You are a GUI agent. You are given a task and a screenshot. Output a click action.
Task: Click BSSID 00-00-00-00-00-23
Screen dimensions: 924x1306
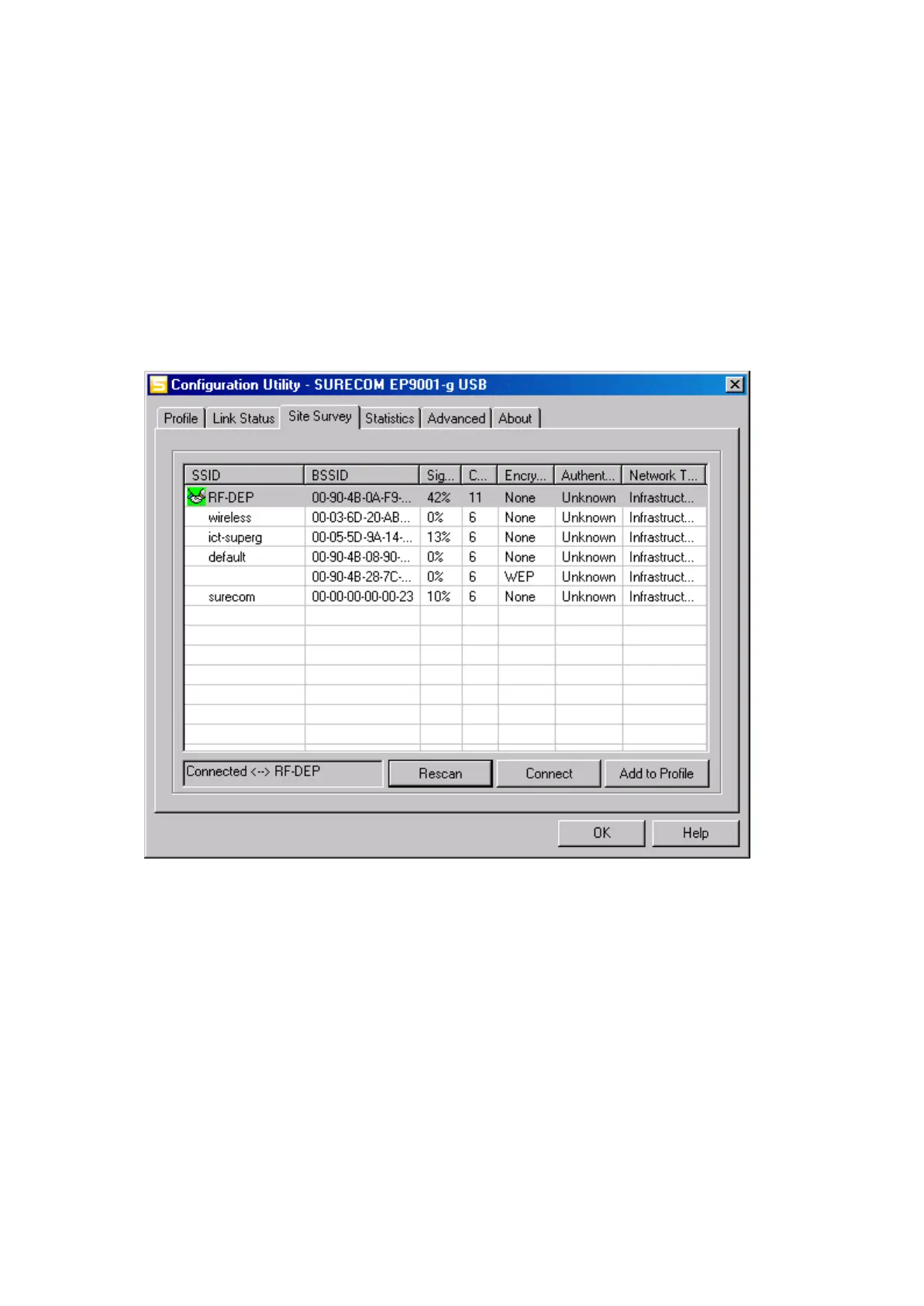363,597
